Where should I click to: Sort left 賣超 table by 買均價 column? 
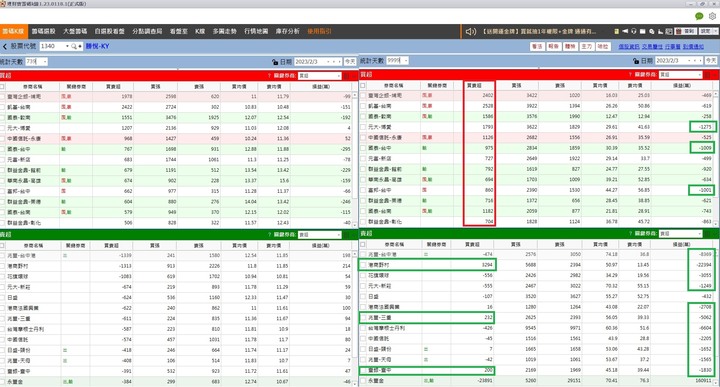coord(239,246)
